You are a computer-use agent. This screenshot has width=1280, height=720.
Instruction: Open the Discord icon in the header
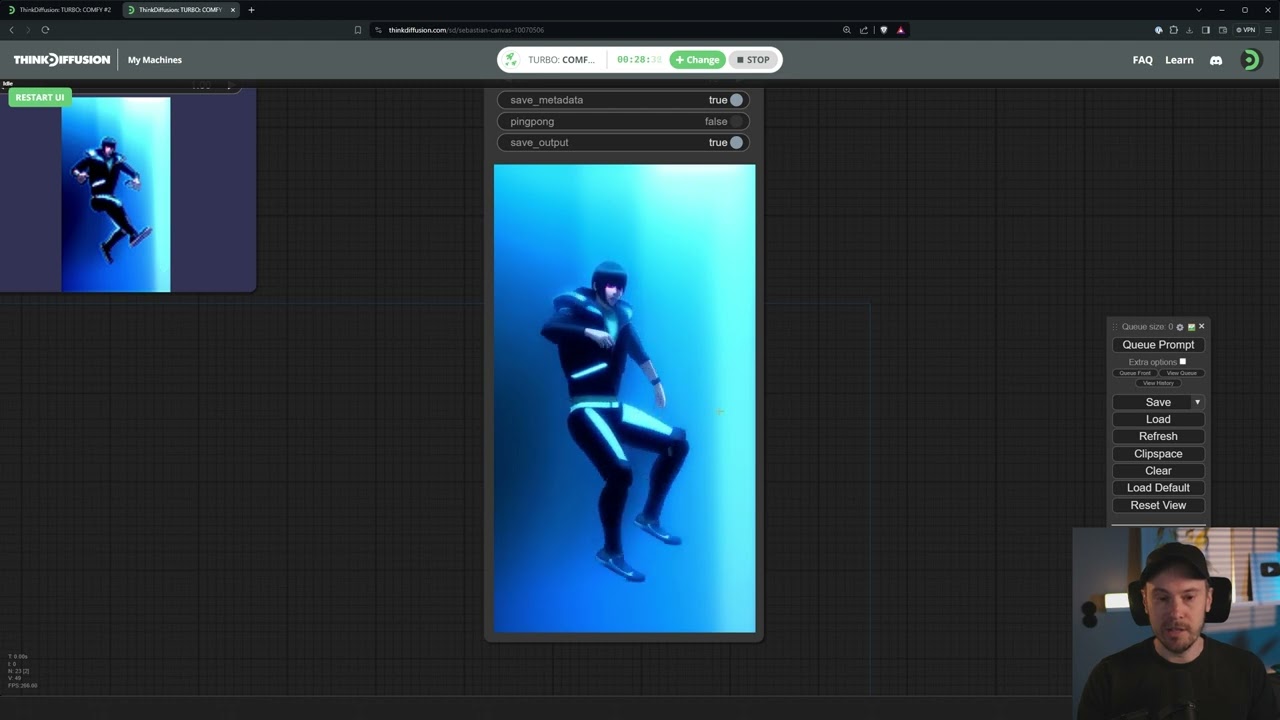1216,60
